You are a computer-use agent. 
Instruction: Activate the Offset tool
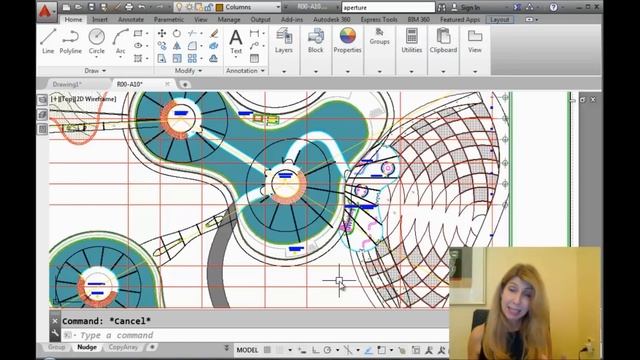click(x=213, y=58)
